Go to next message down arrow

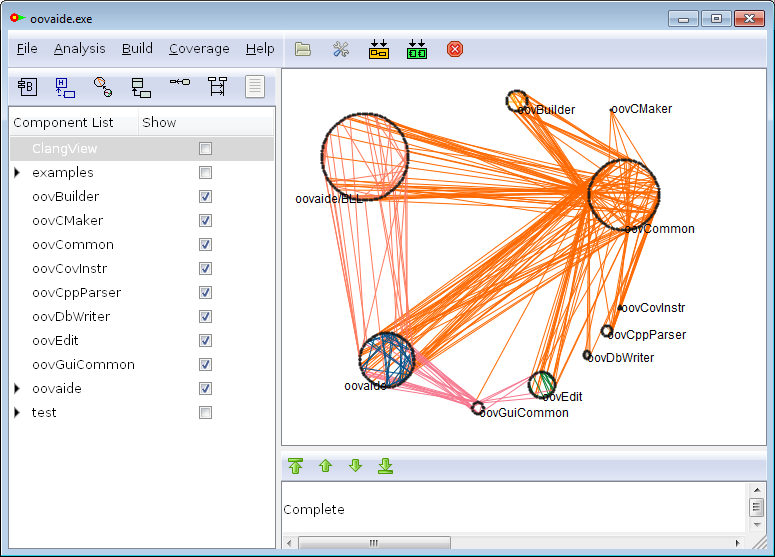[x=355, y=466]
